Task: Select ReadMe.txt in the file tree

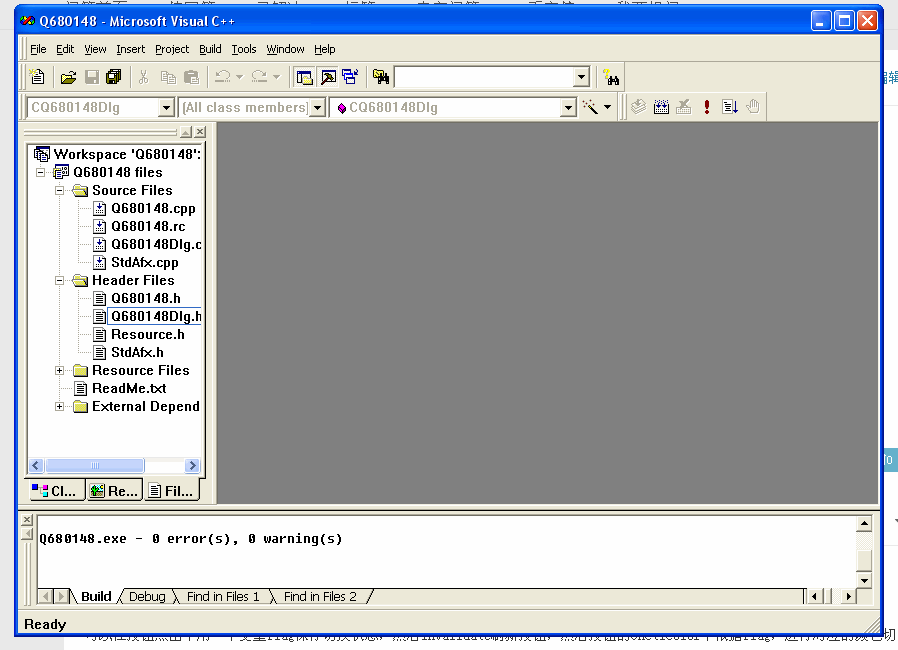Action: [x=129, y=388]
